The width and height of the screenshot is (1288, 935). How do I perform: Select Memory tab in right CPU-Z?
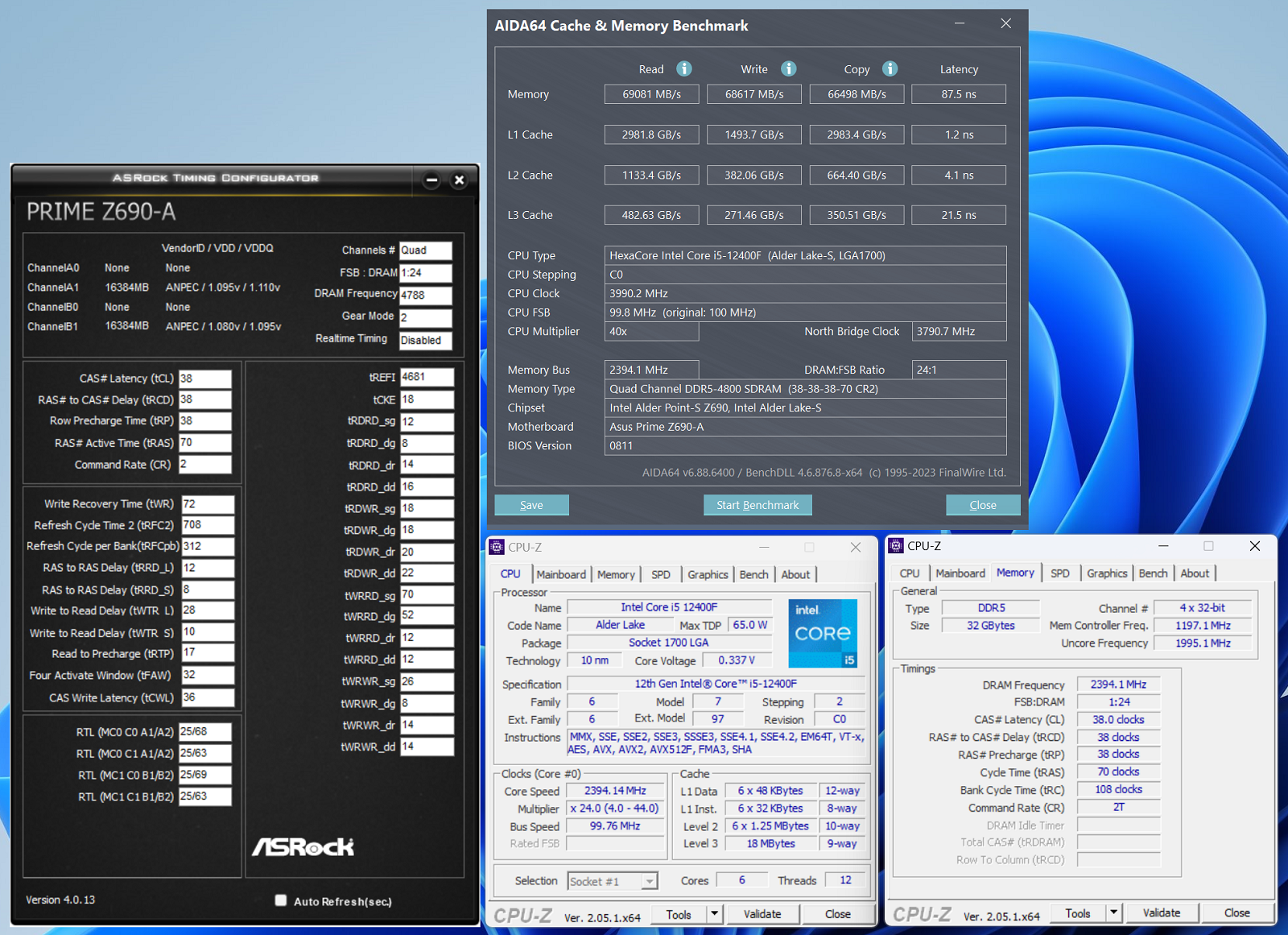[x=1015, y=573]
